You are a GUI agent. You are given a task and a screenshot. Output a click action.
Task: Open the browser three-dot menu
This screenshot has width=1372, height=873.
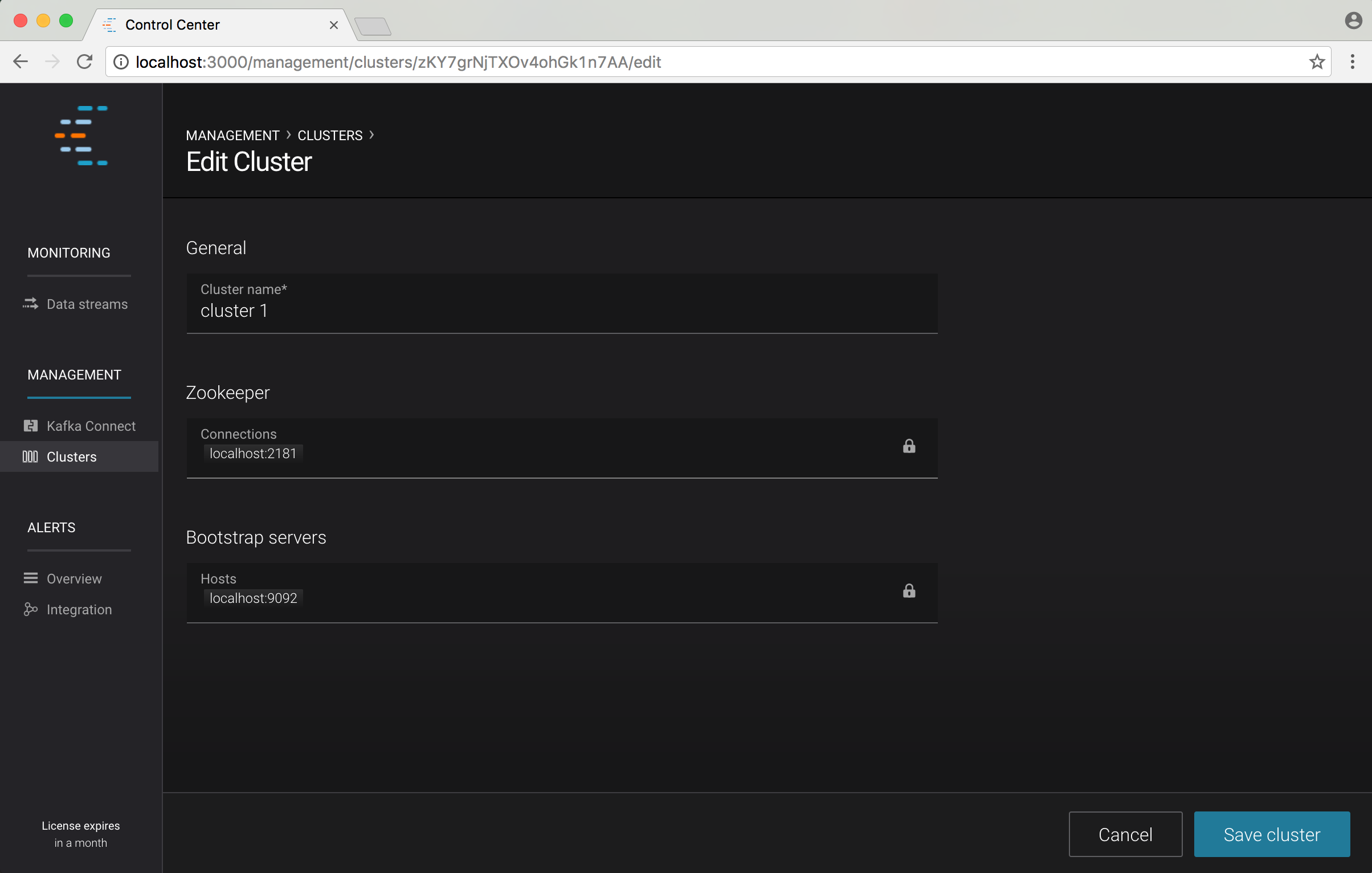tap(1352, 62)
